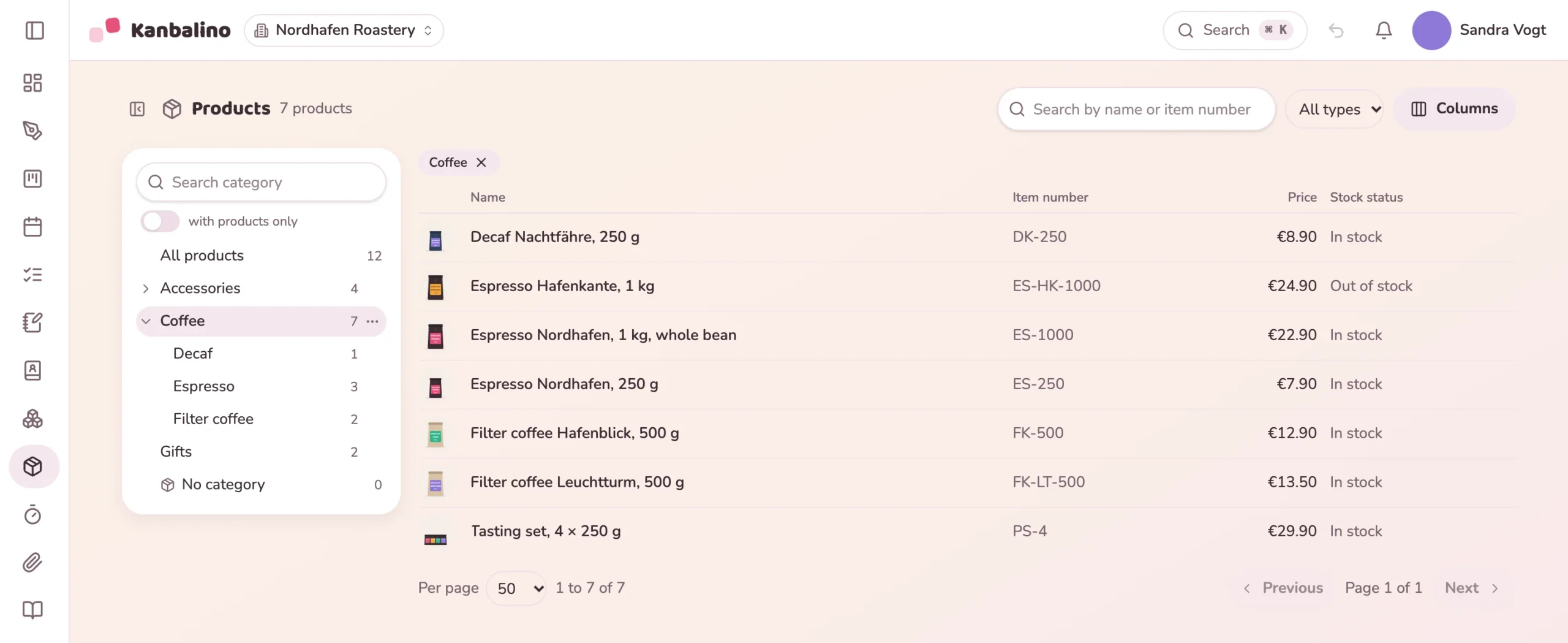Open the kanban board icon in sidebar

click(x=32, y=178)
